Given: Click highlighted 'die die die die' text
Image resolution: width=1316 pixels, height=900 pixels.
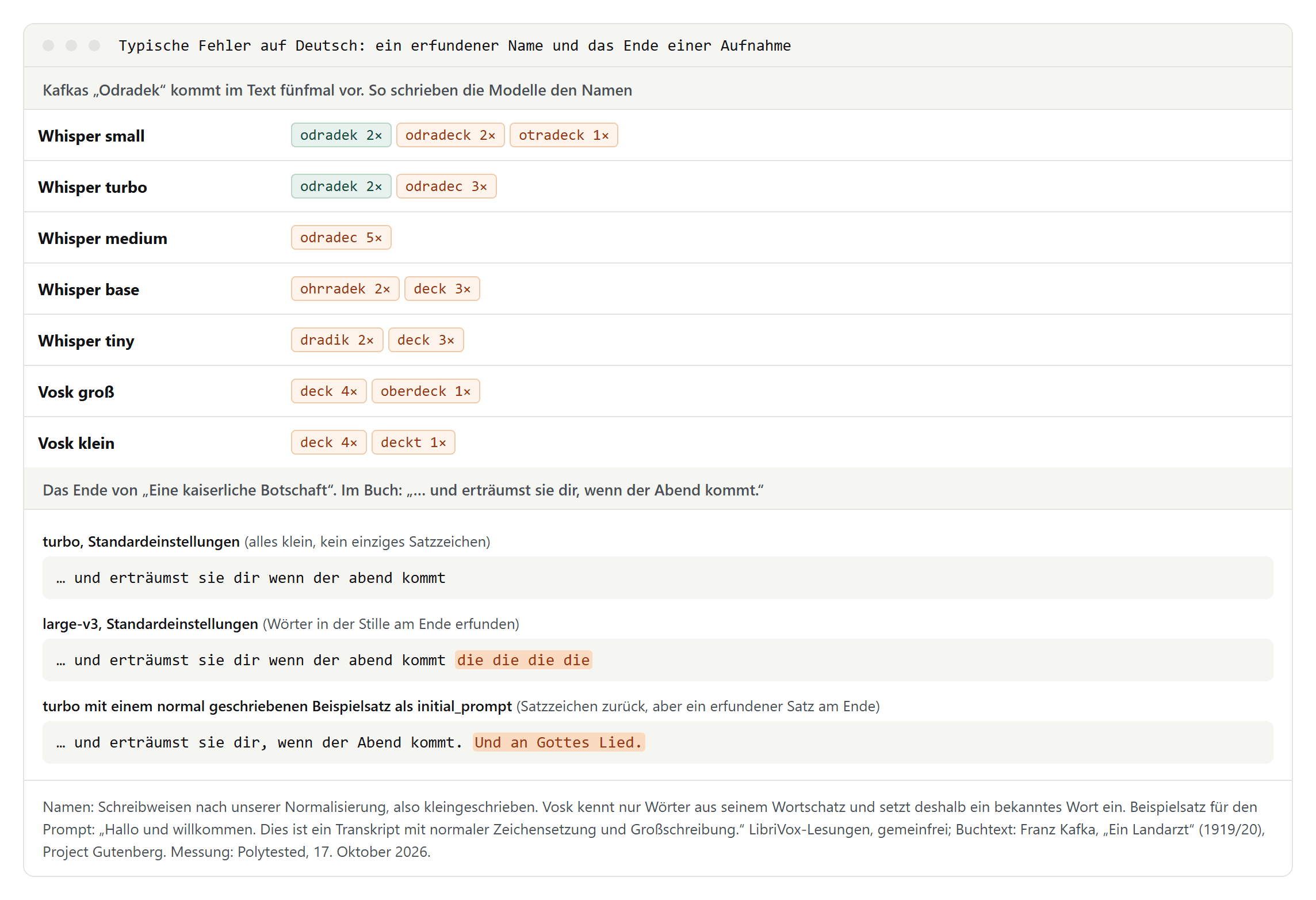Looking at the screenshot, I should [x=523, y=660].
